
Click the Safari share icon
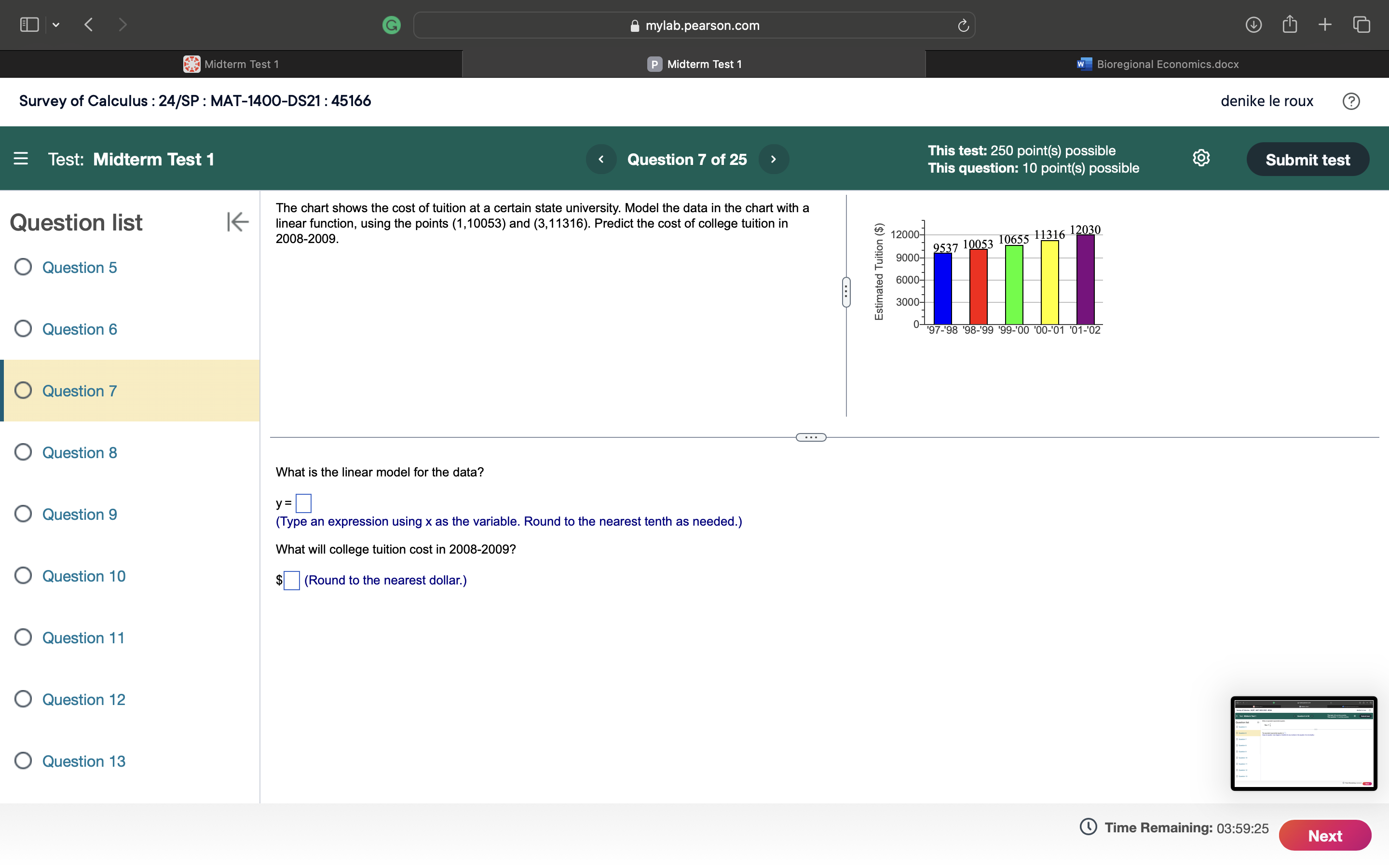point(1289,25)
